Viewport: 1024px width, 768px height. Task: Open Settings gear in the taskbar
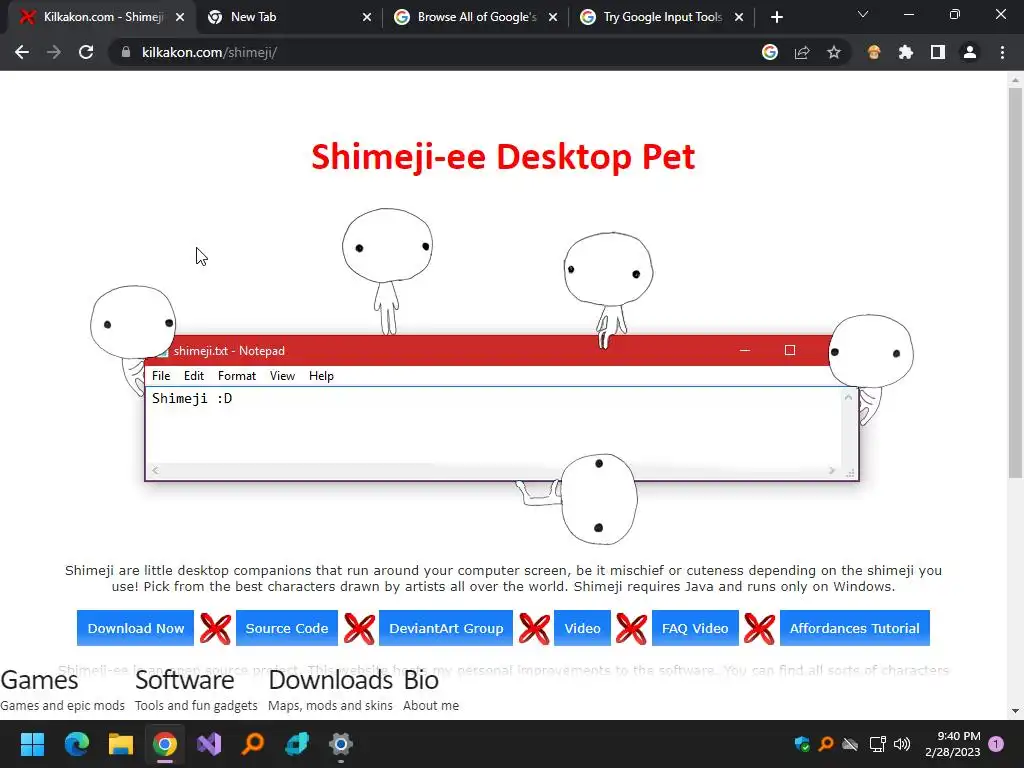341,744
